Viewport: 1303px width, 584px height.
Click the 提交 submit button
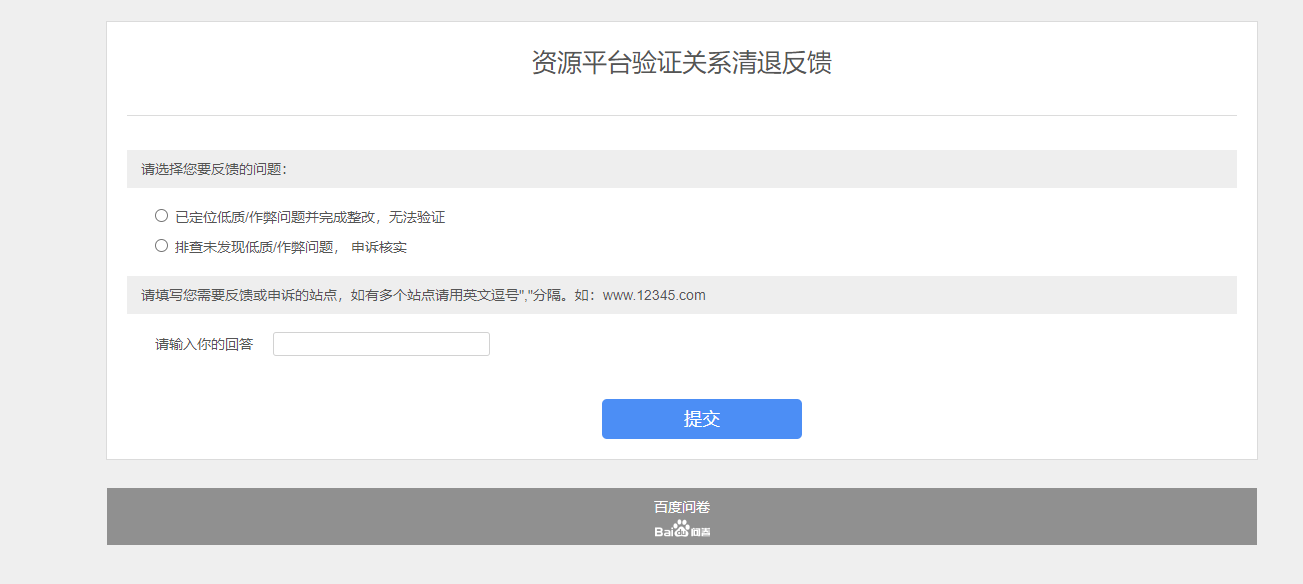(x=701, y=419)
